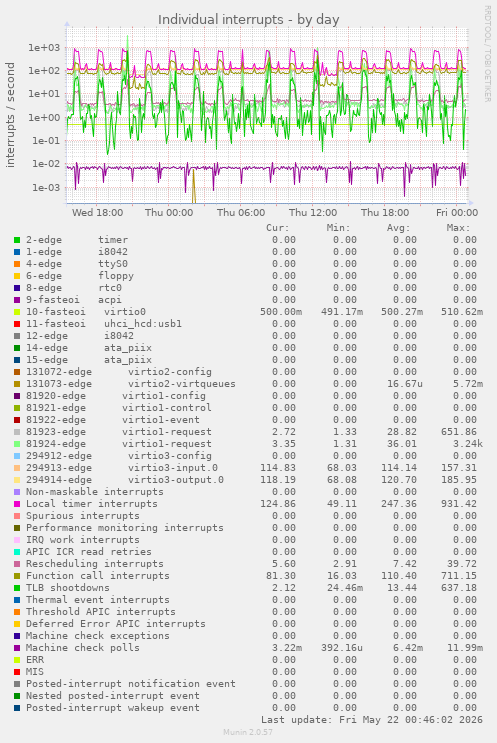Screen dimensions: 497x743
Task: Click the virtio3-input.0 legend label
Action: tap(172, 468)
